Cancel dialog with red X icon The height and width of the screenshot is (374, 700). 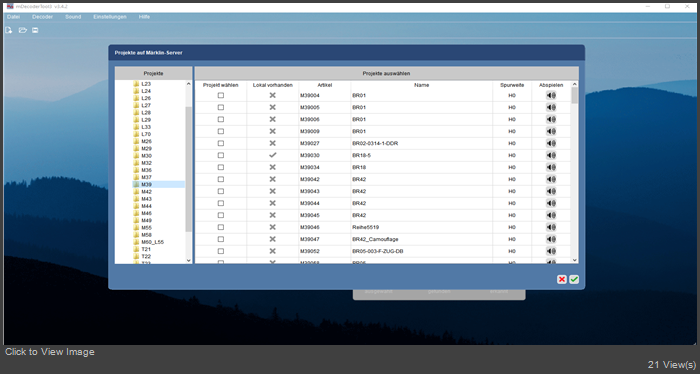[562, 279]
